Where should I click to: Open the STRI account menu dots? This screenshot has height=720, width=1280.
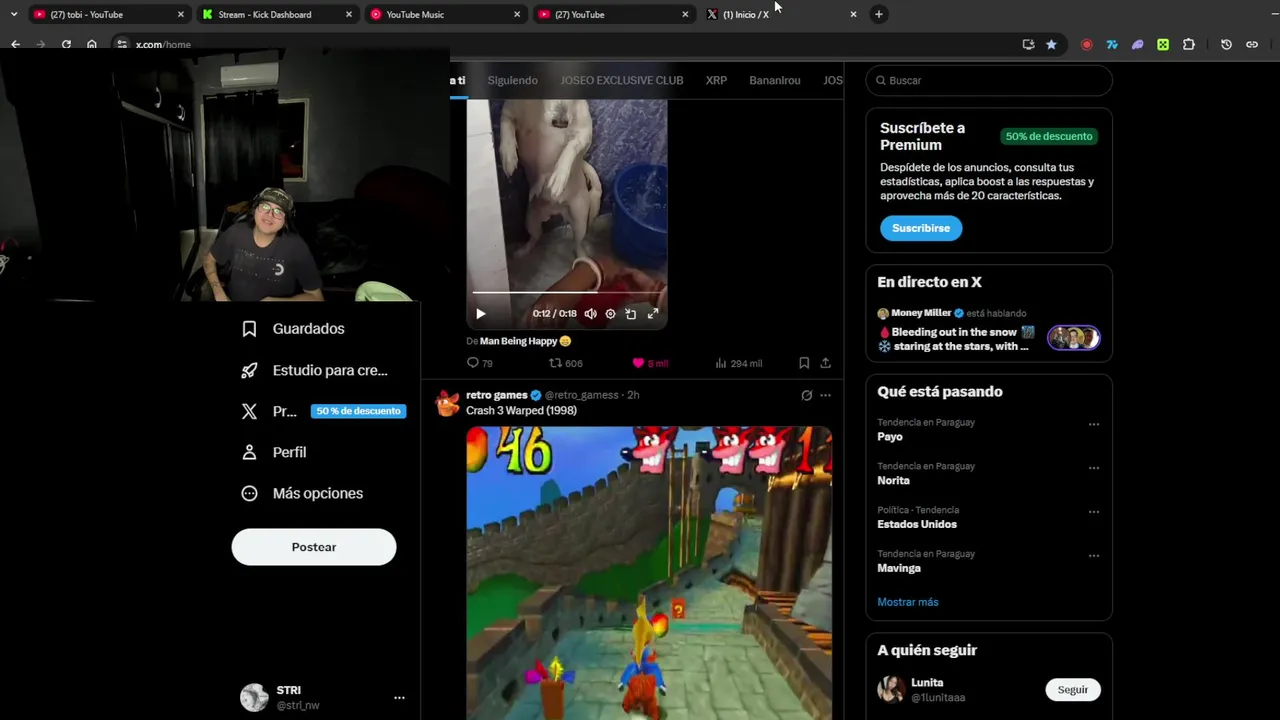399,698
